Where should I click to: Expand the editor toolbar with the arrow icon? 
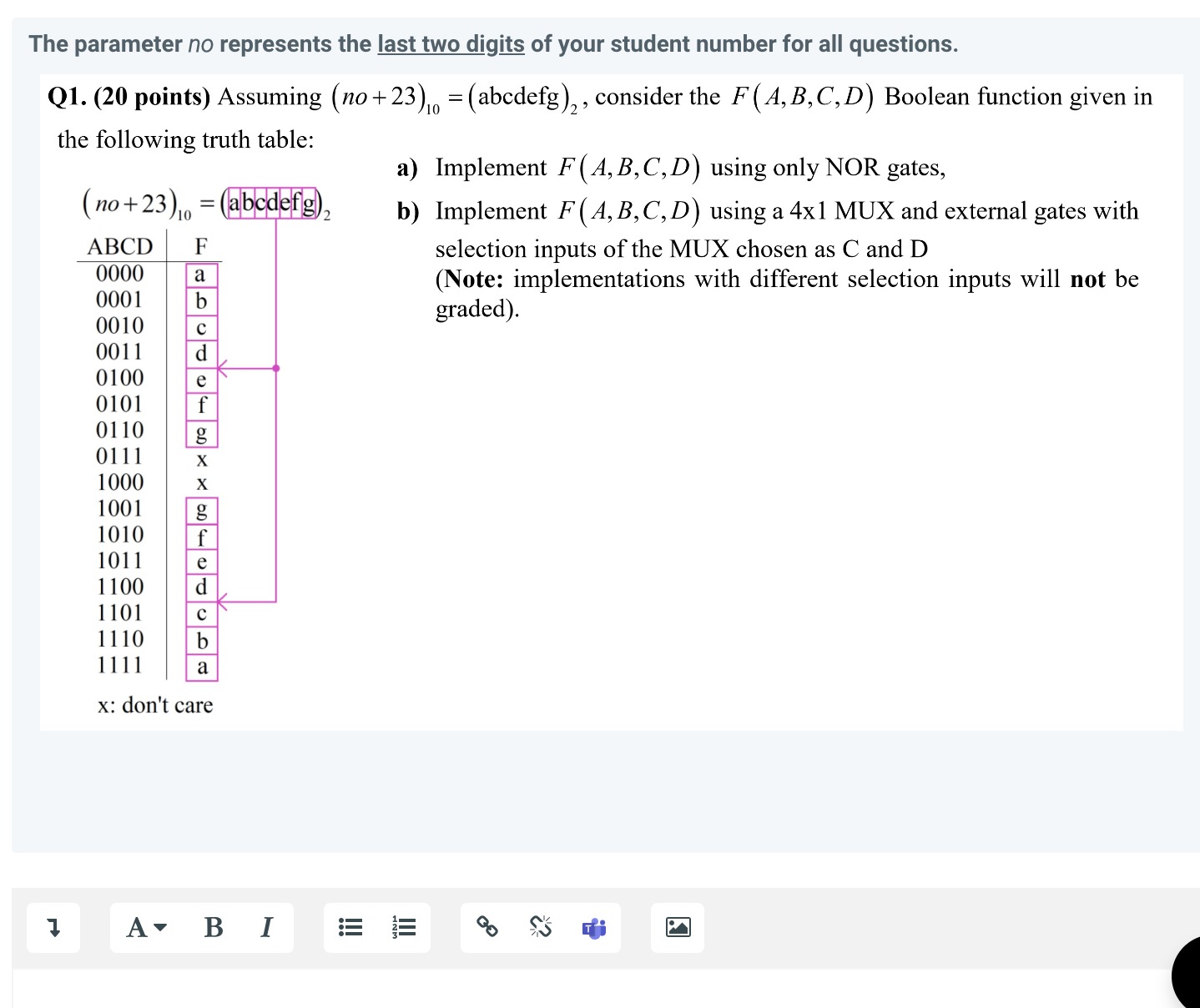point(53,927)
